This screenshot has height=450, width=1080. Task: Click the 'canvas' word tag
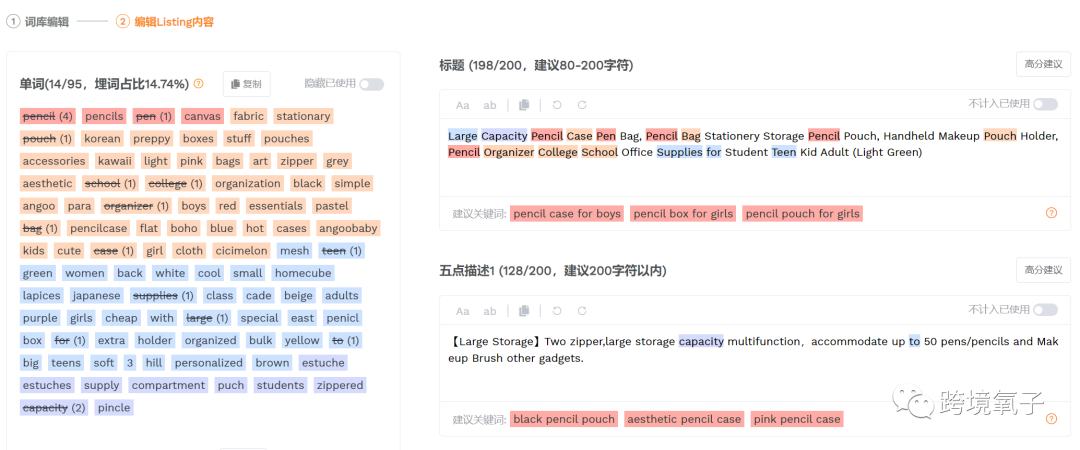pos(202,116)
